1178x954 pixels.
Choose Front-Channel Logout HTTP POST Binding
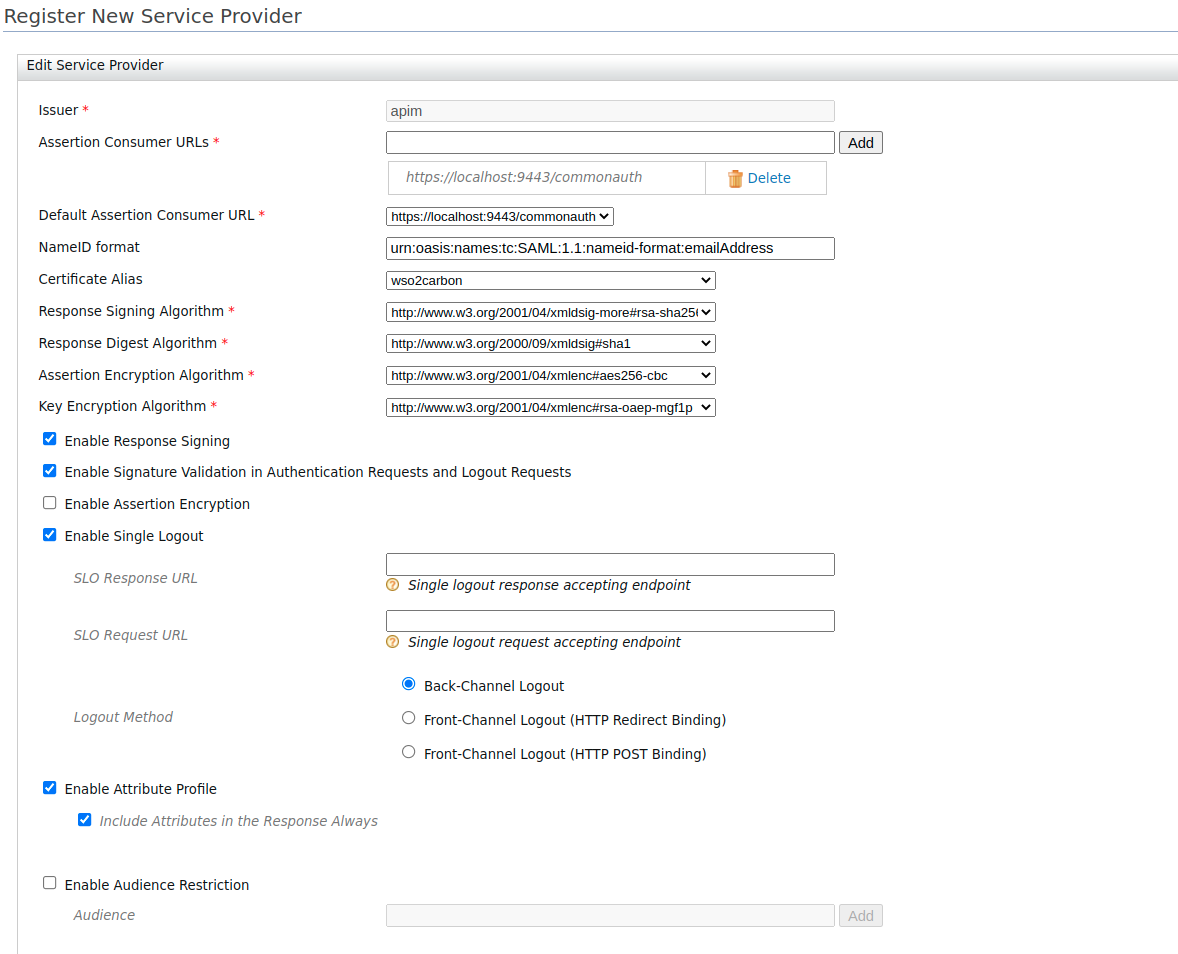pyautogui.click(x=408, y=752)
